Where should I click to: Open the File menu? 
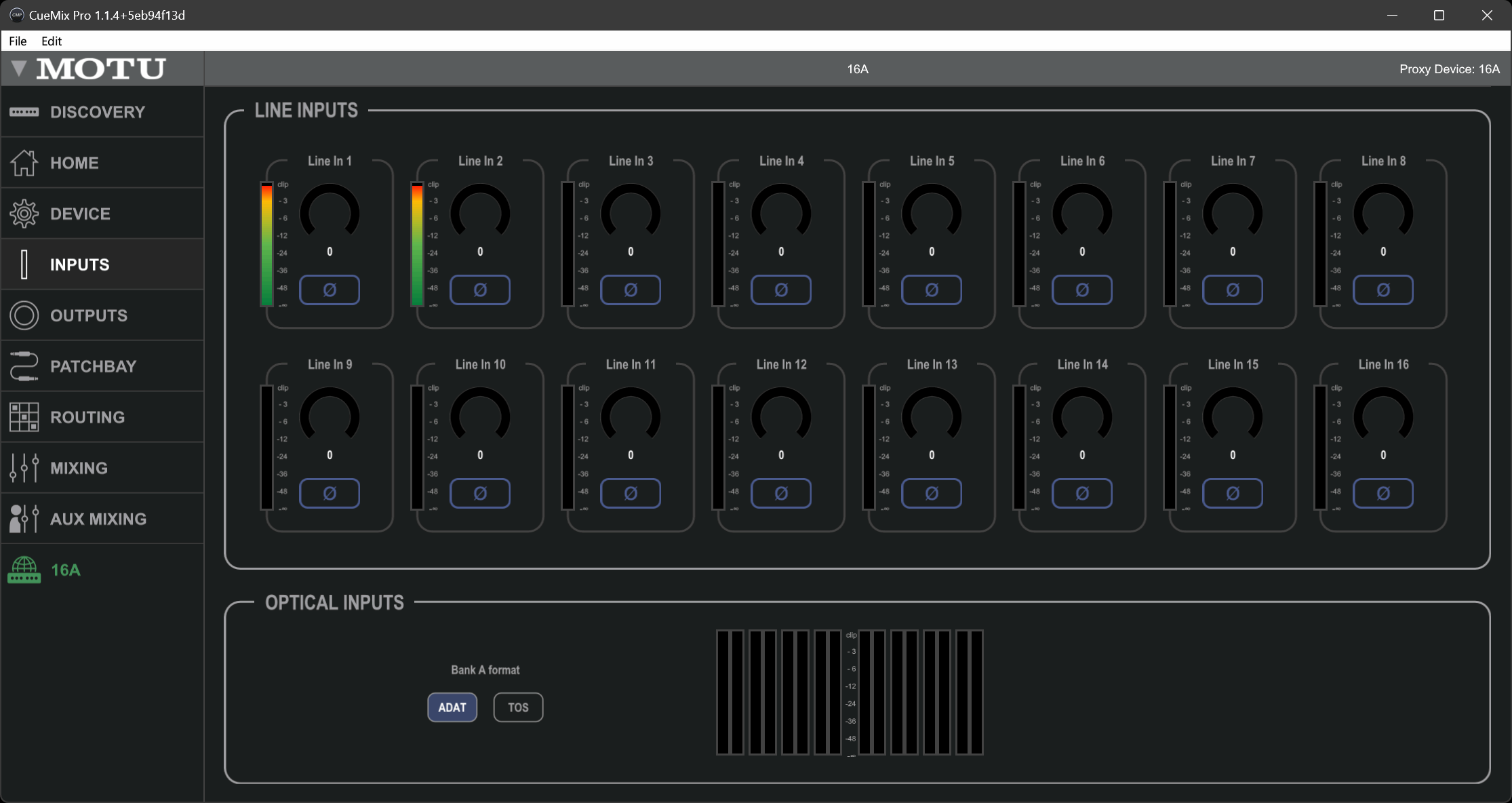[18, 41]
